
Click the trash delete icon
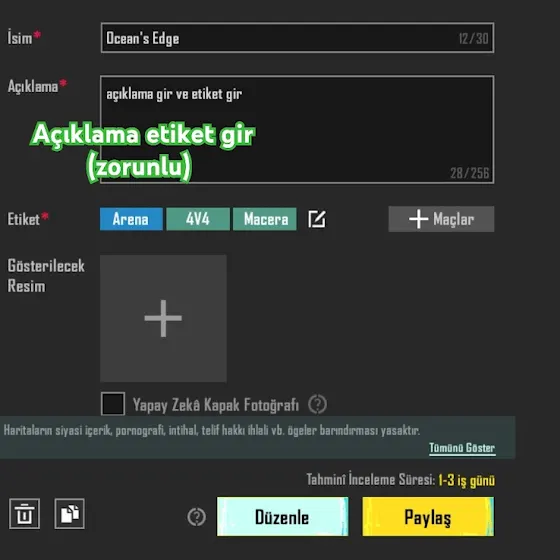tap(24, 514)
